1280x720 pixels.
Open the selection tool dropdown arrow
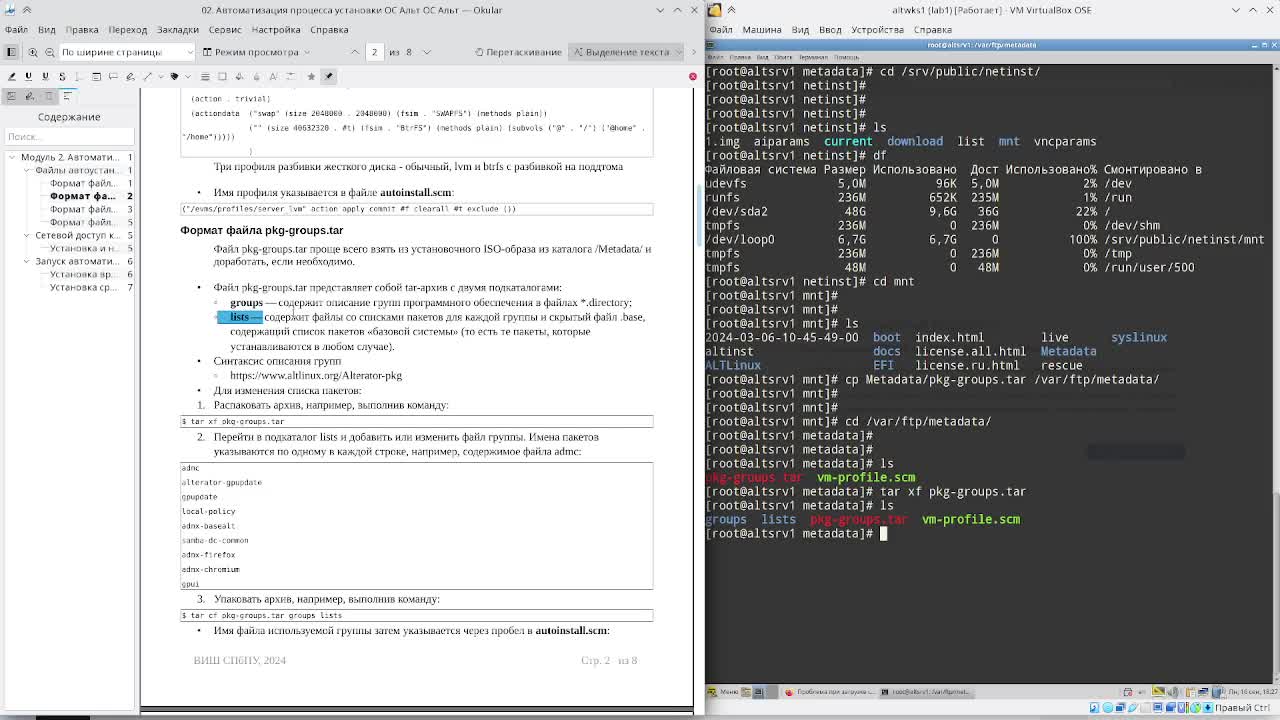coord(681,52)
